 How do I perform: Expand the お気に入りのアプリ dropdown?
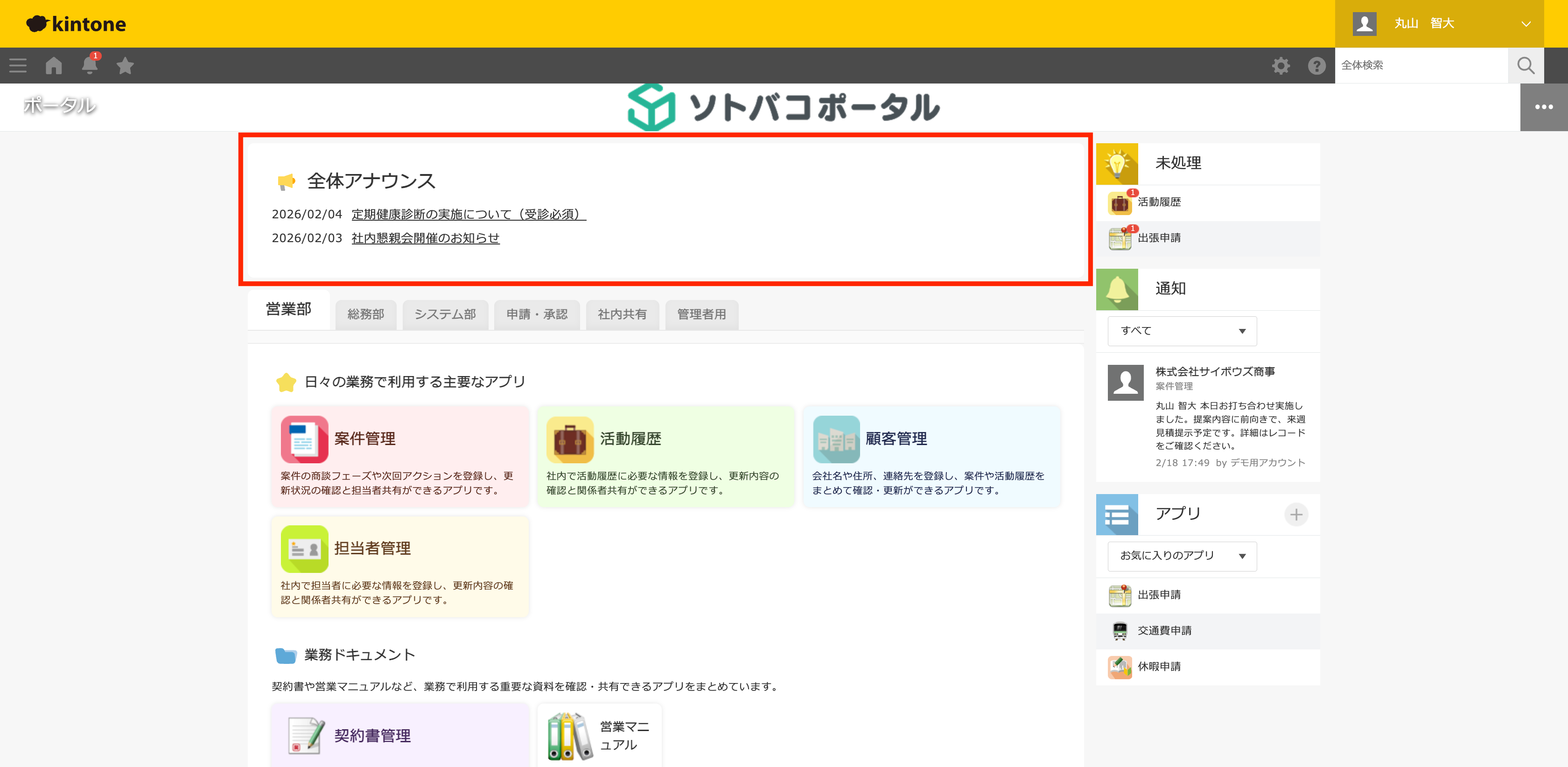point(1182,556)
